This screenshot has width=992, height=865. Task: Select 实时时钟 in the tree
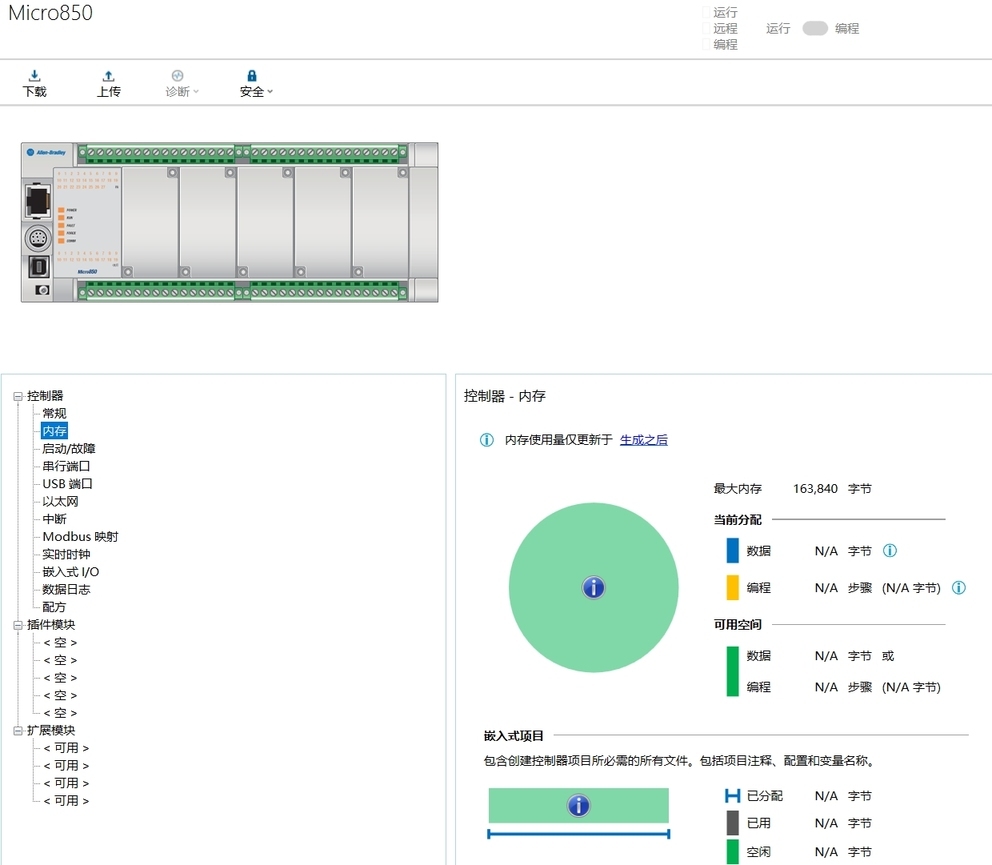tap(66, 554)
